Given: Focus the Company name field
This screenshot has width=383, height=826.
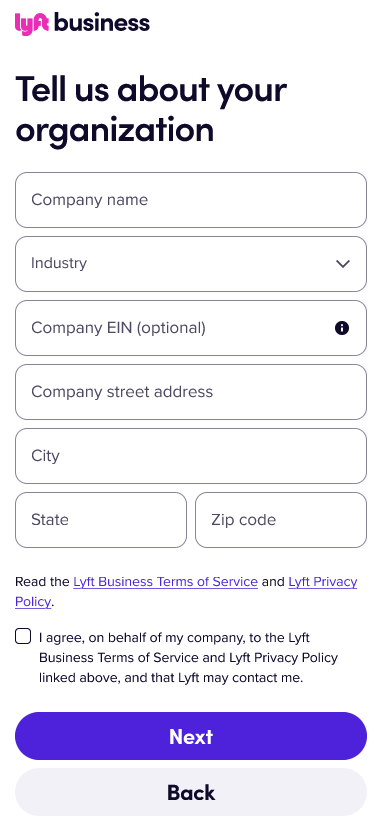Looking at the screenshot, I should (x=191, y=200).
